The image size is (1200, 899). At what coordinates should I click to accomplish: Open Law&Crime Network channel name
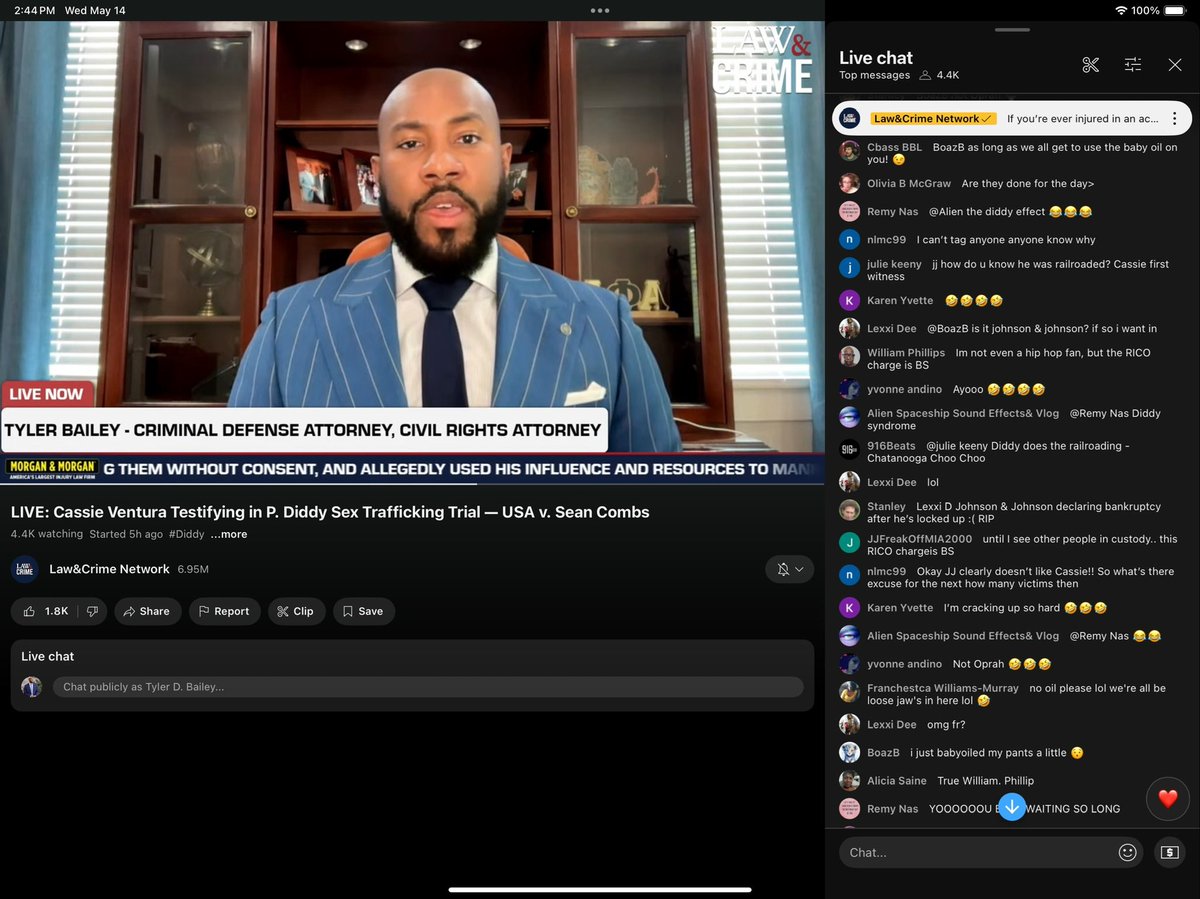pyautogui.click(x=109, y=569)
